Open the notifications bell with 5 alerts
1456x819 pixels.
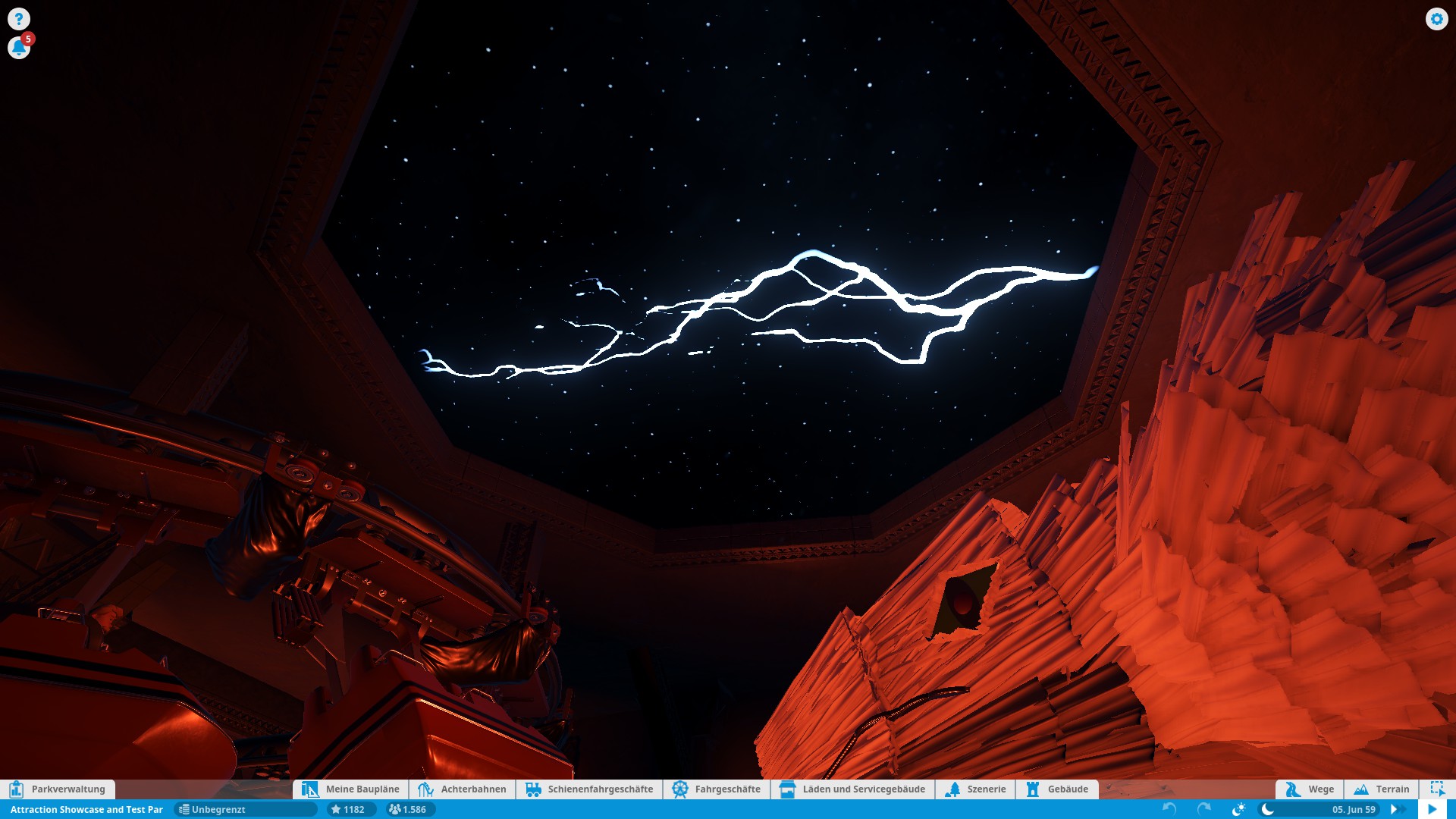pos(20,47)
